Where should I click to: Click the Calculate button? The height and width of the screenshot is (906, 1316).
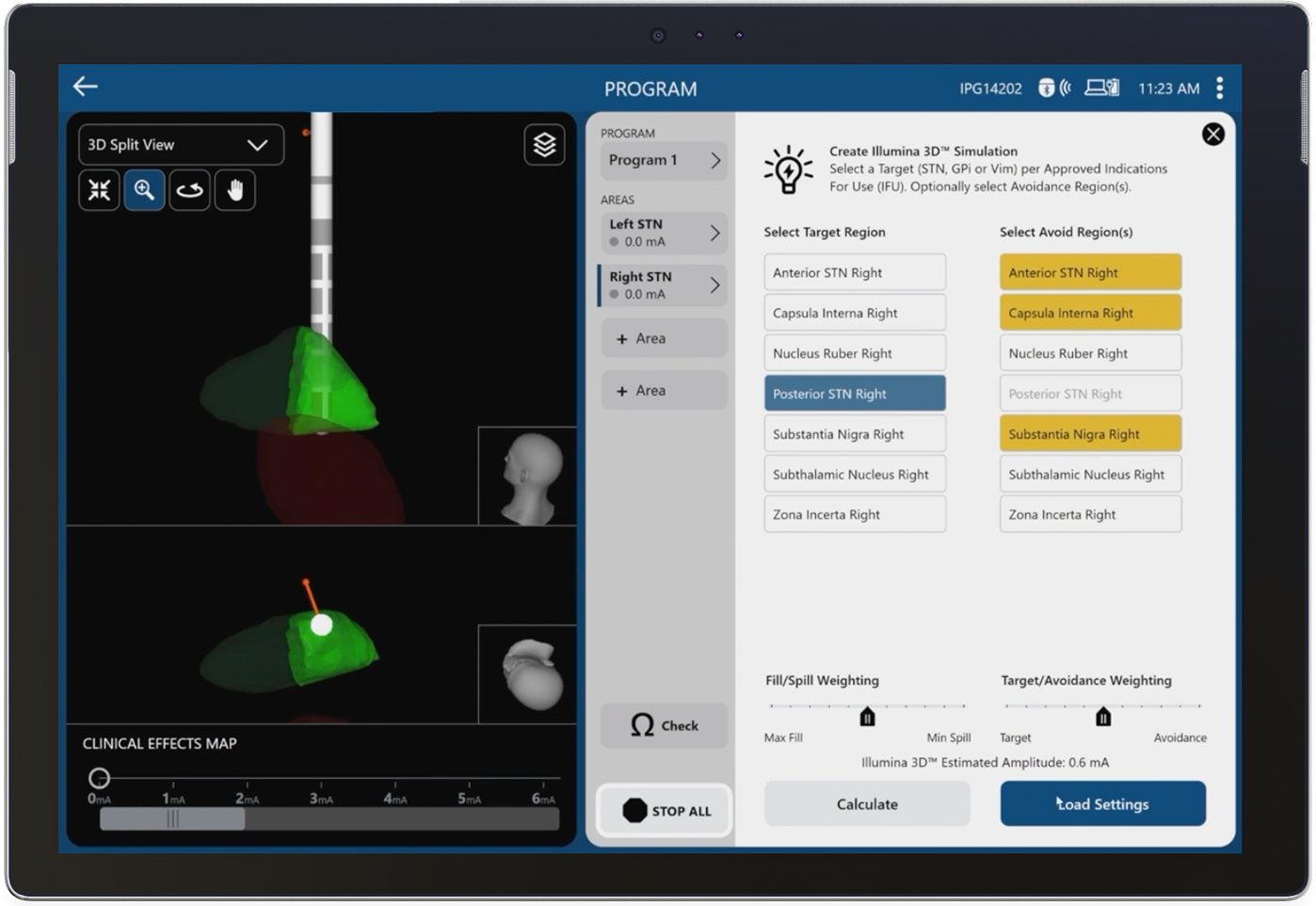[x=866, y=803]
